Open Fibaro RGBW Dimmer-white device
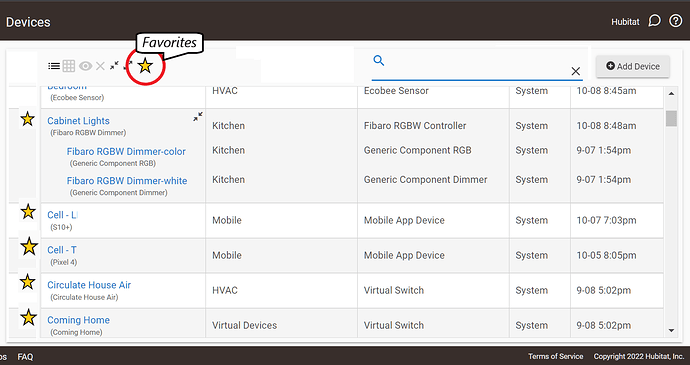 [x=127, y=181]
